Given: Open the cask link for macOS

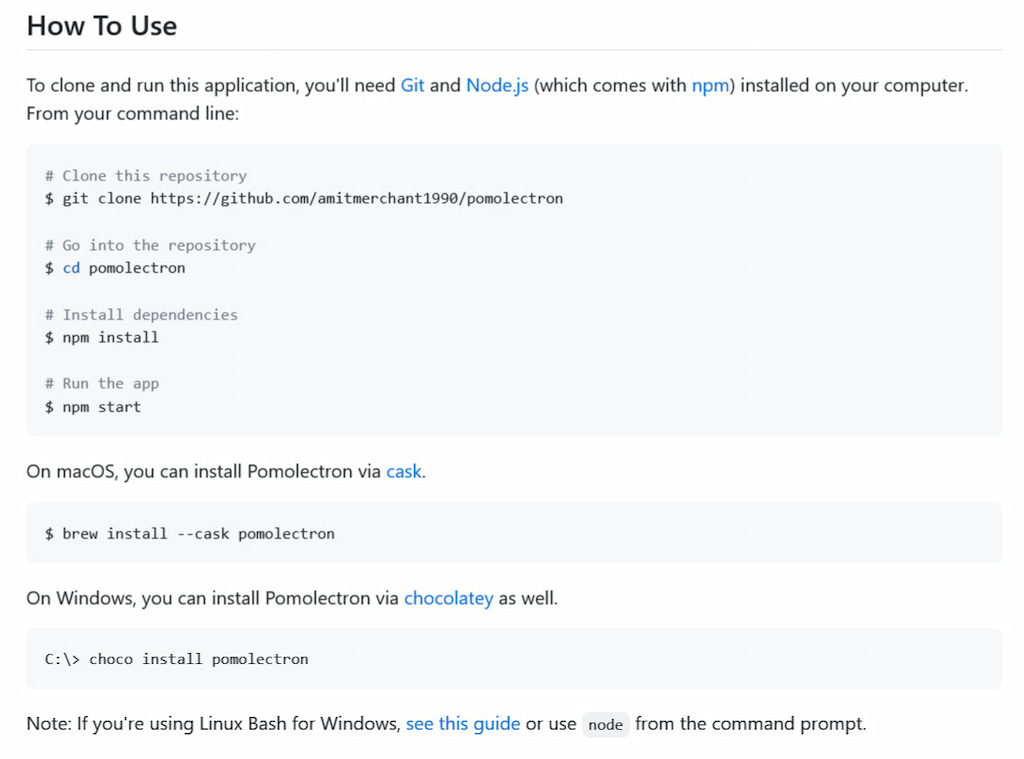Looking at the screenshot, I should pos(404,471).
